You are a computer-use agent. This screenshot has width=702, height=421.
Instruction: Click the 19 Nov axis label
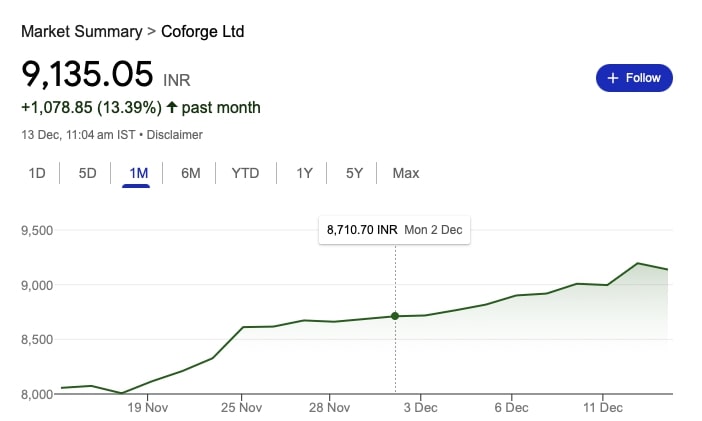pos(147,408)
